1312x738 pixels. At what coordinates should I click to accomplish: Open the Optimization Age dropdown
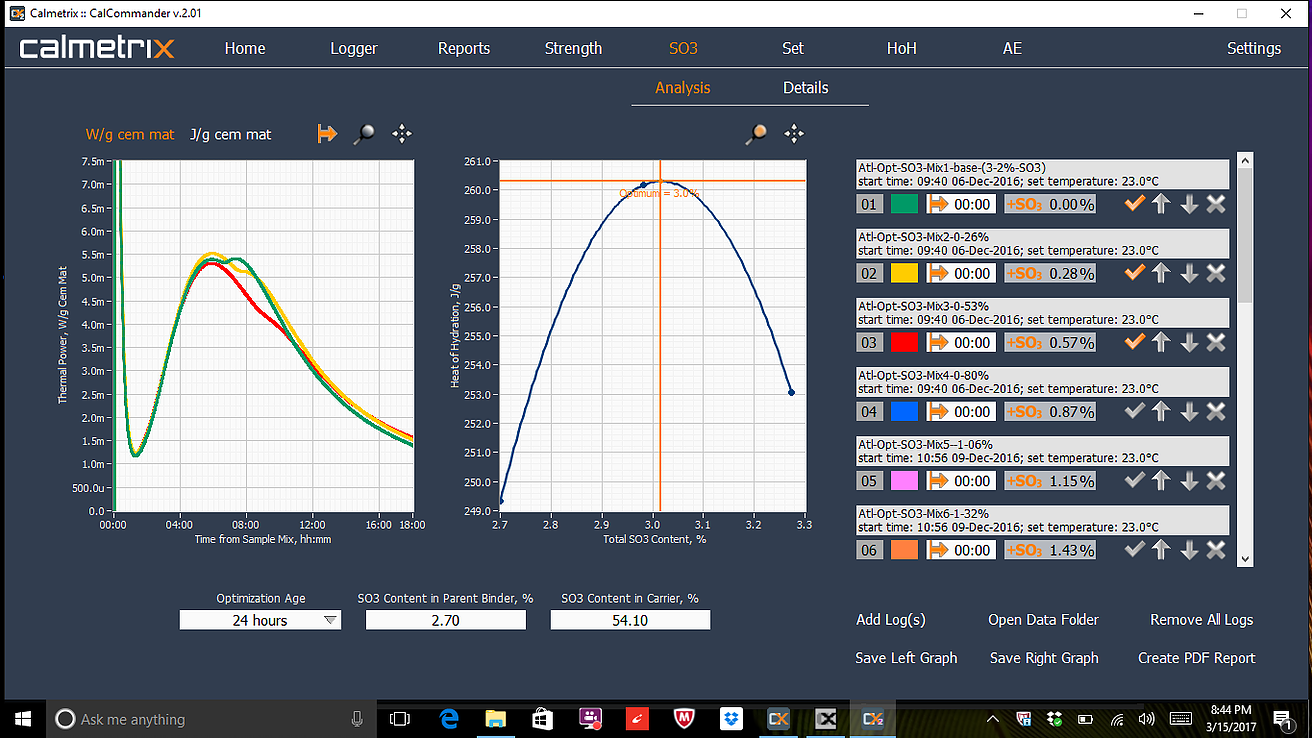(330, 621)
